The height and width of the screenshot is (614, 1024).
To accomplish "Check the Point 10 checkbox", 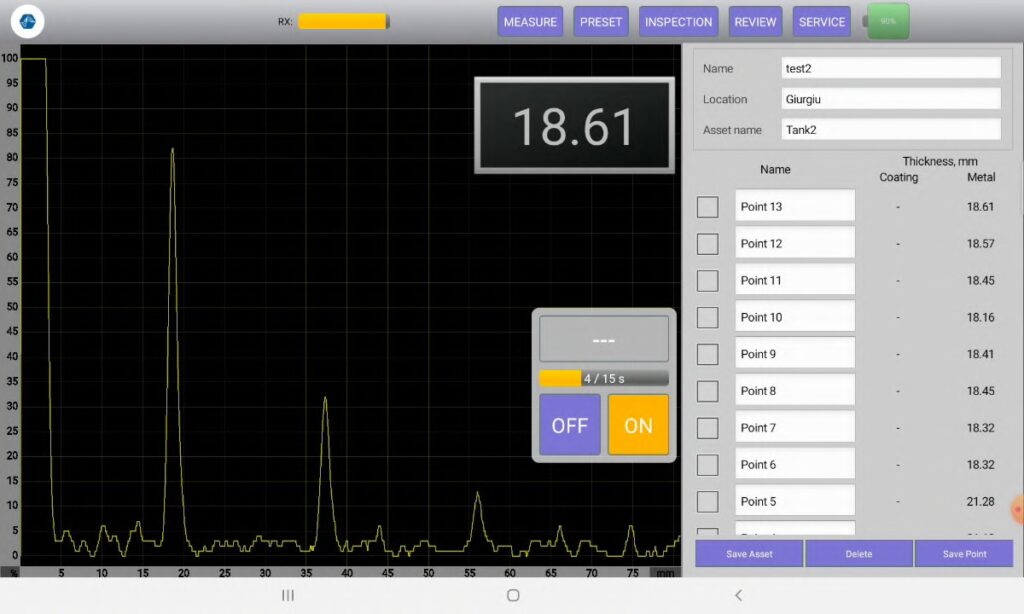I will point(707,317).
